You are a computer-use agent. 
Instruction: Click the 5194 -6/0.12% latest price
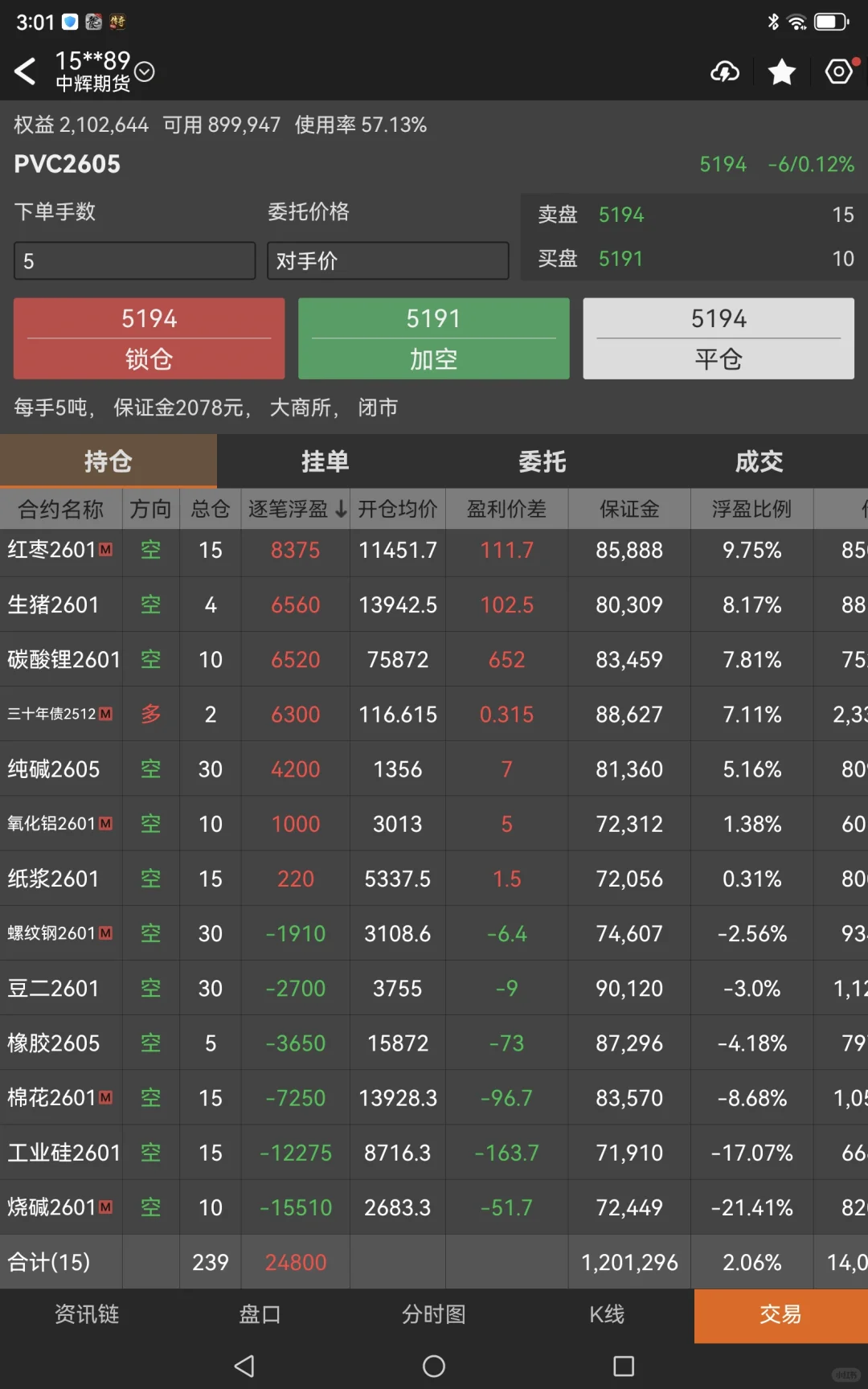776,165
